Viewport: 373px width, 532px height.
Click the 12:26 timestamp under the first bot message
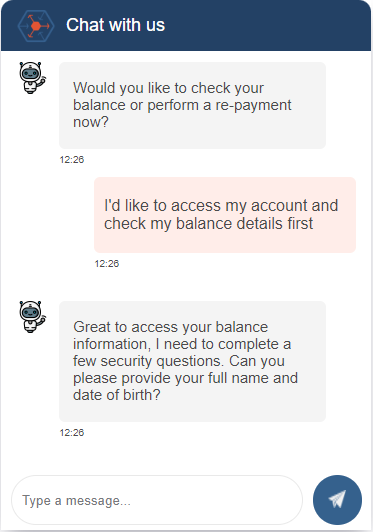point(72,160)
